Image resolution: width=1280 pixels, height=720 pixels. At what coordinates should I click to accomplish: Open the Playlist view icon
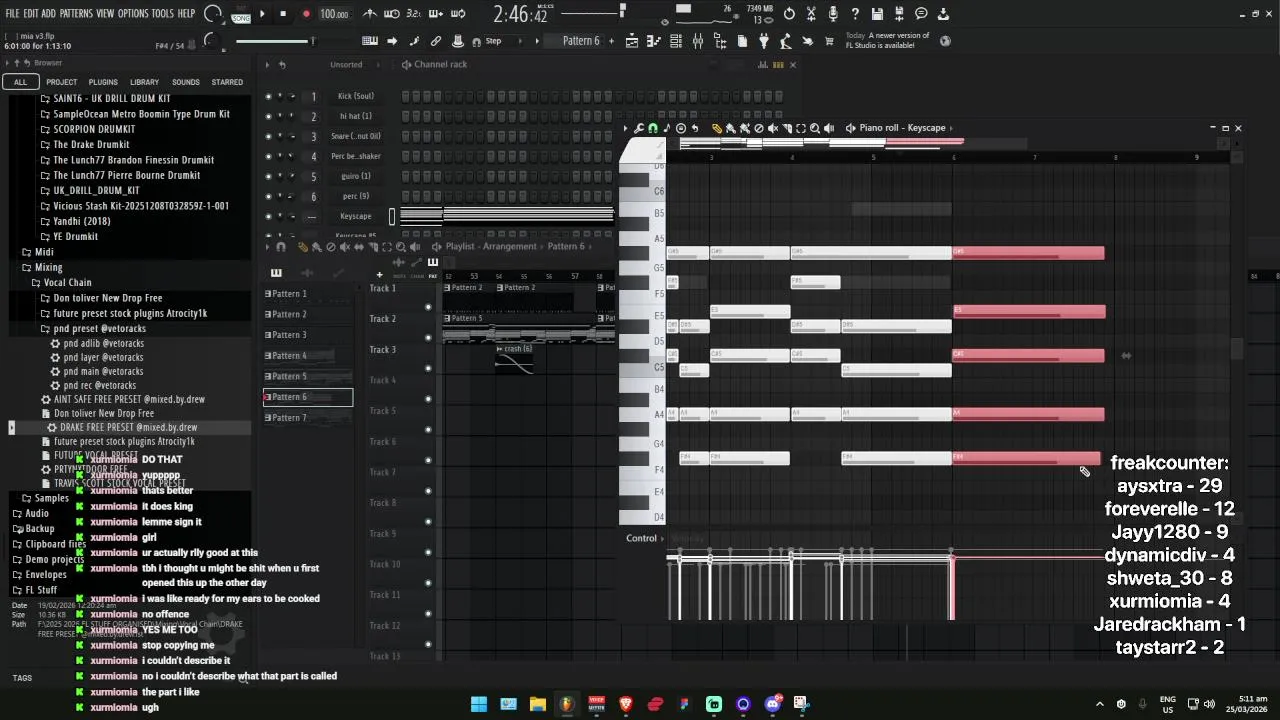pyautogui.click(x=632, y=41)
